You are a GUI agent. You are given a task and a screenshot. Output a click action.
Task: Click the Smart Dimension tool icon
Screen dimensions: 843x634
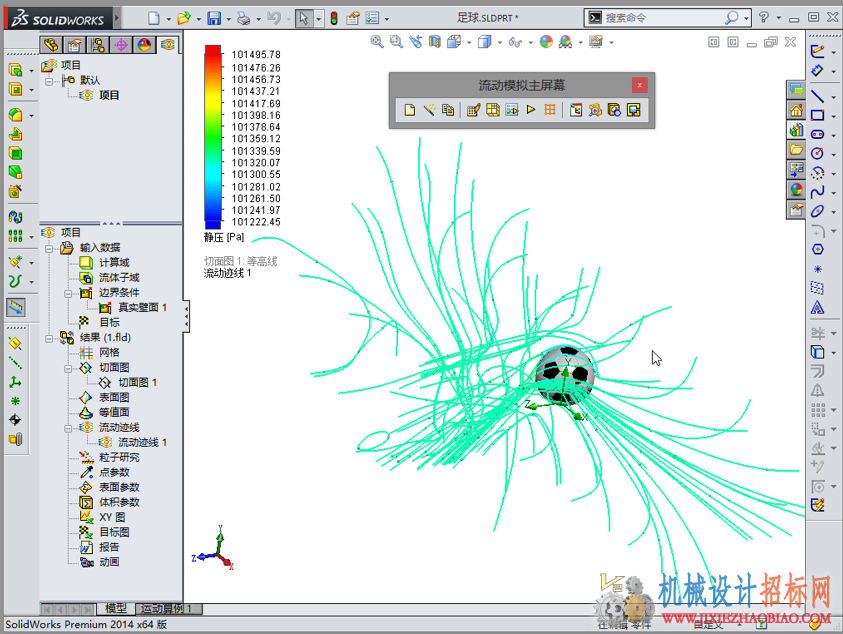pyautogui.click(x=817, y=71)
